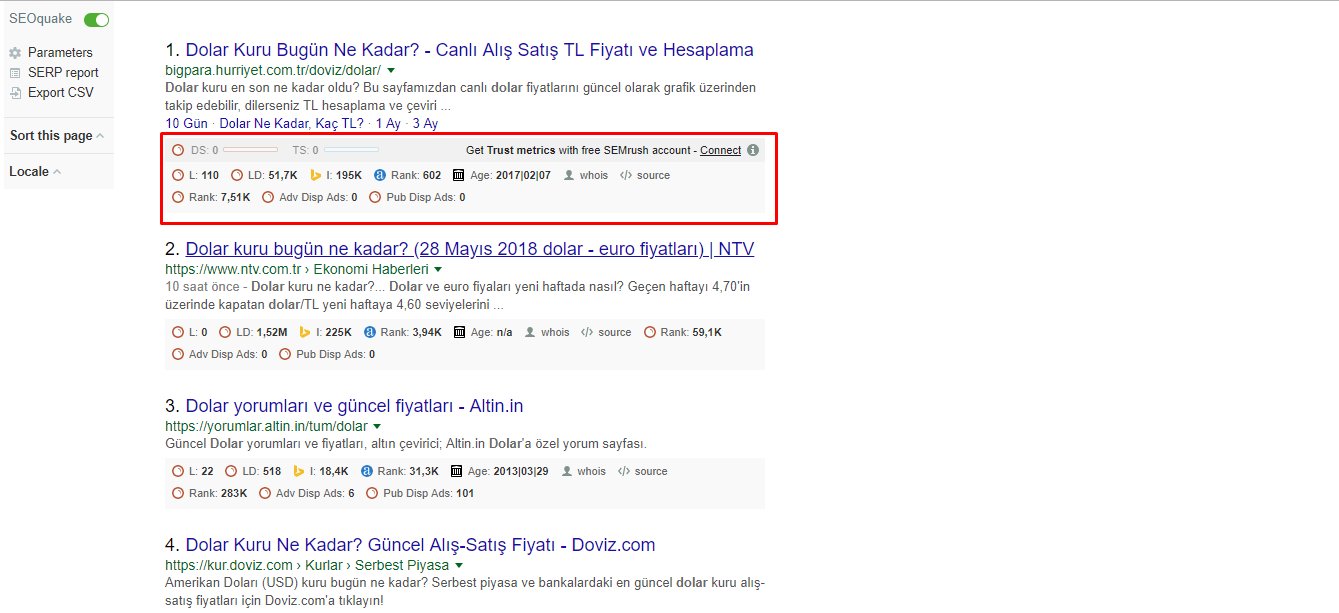The height and width of the screenshot is (613, 1339).
Task: Turn off the SEOquake switch
Action: (x=97, y=20)
